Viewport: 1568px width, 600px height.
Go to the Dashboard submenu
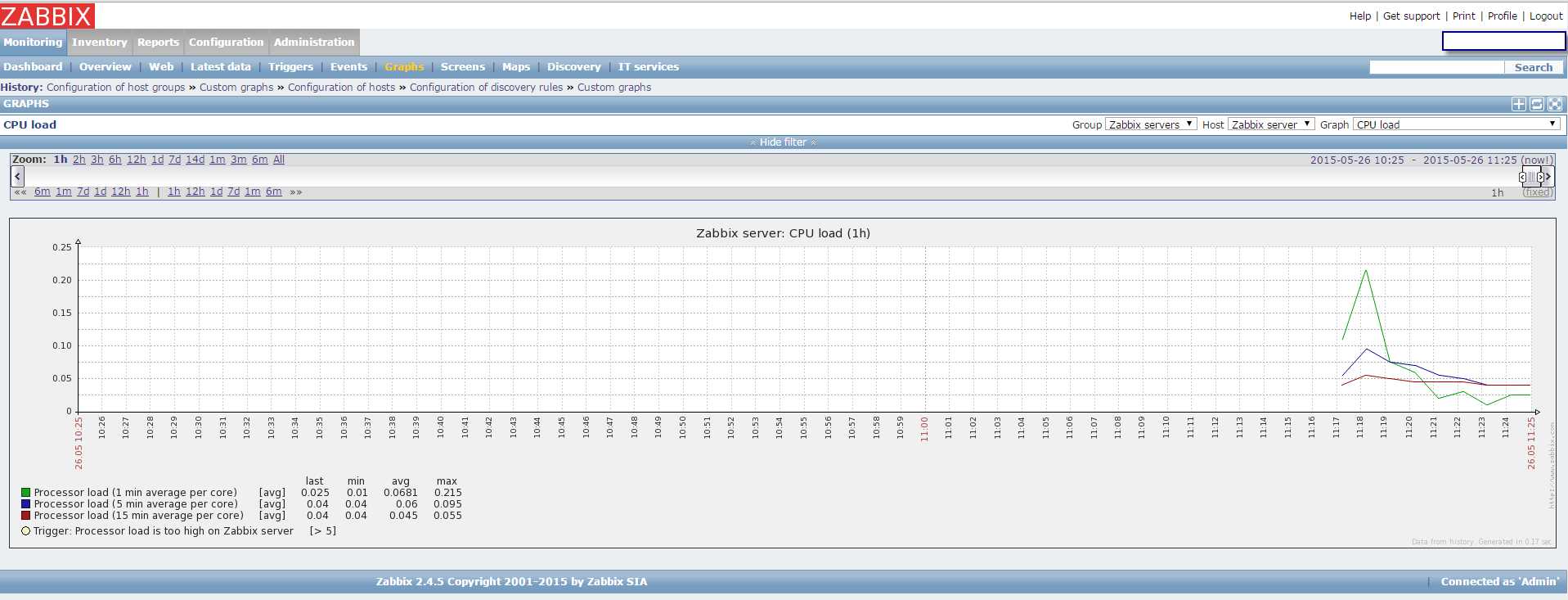[33, 67]
